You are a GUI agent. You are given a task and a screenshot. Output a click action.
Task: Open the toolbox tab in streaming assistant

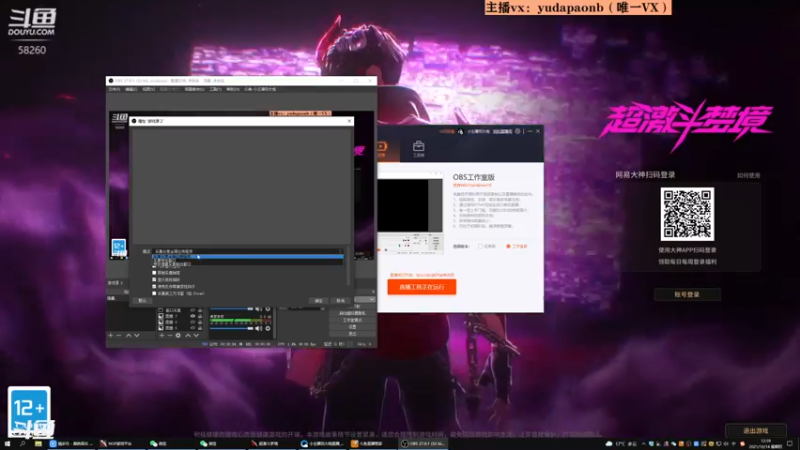(418, 149)
